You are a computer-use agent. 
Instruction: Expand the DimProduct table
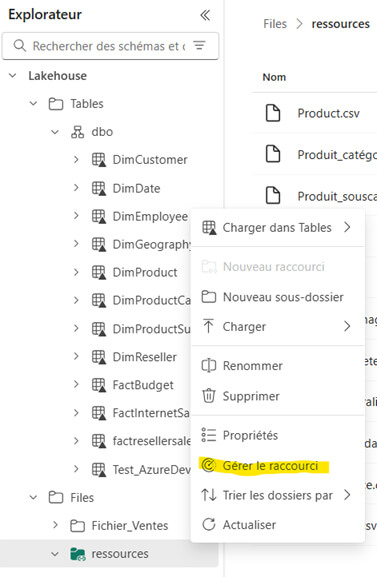click(x=76, y=272)
